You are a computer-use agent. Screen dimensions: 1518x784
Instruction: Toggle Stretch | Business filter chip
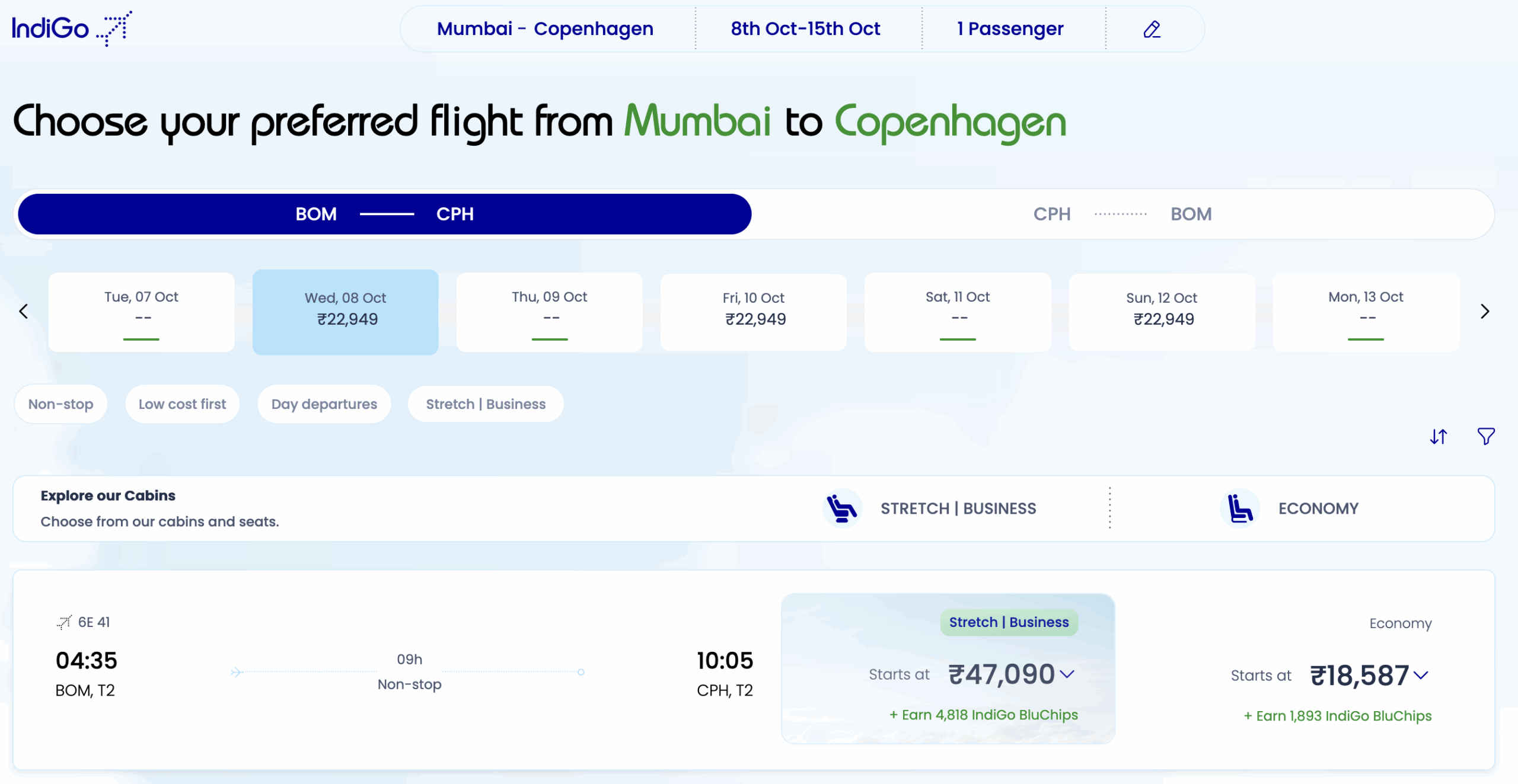coord(485,404)
